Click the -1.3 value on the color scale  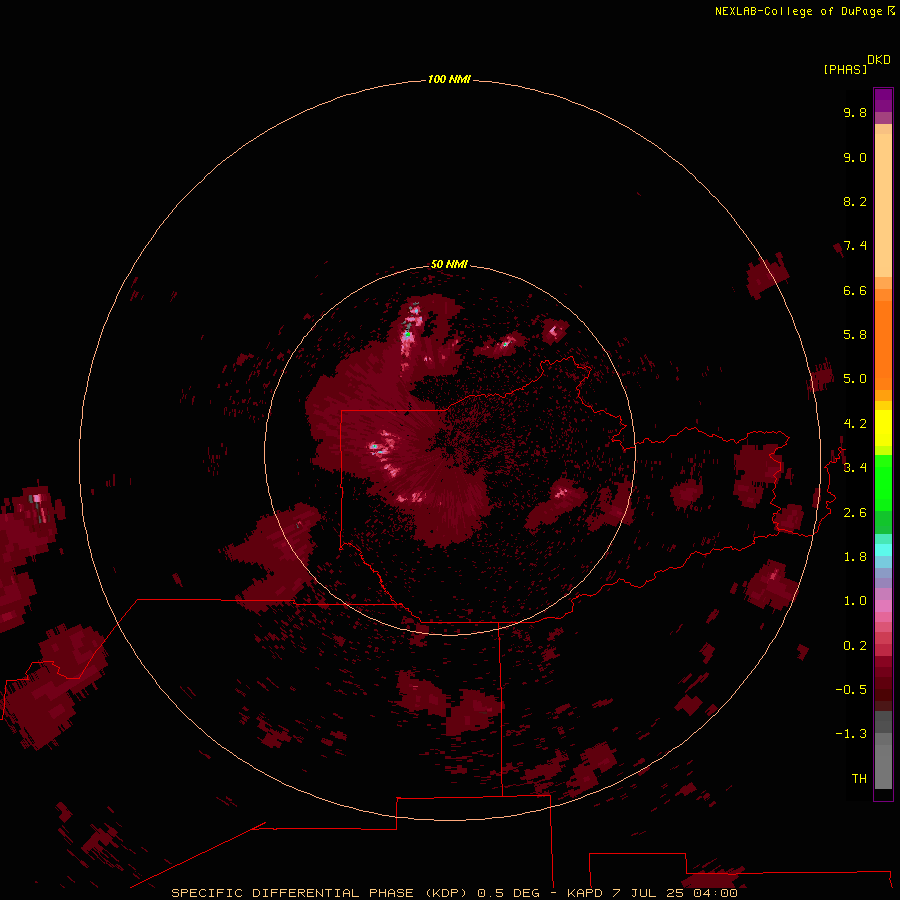pyautogui.click(x=851, y=734)
